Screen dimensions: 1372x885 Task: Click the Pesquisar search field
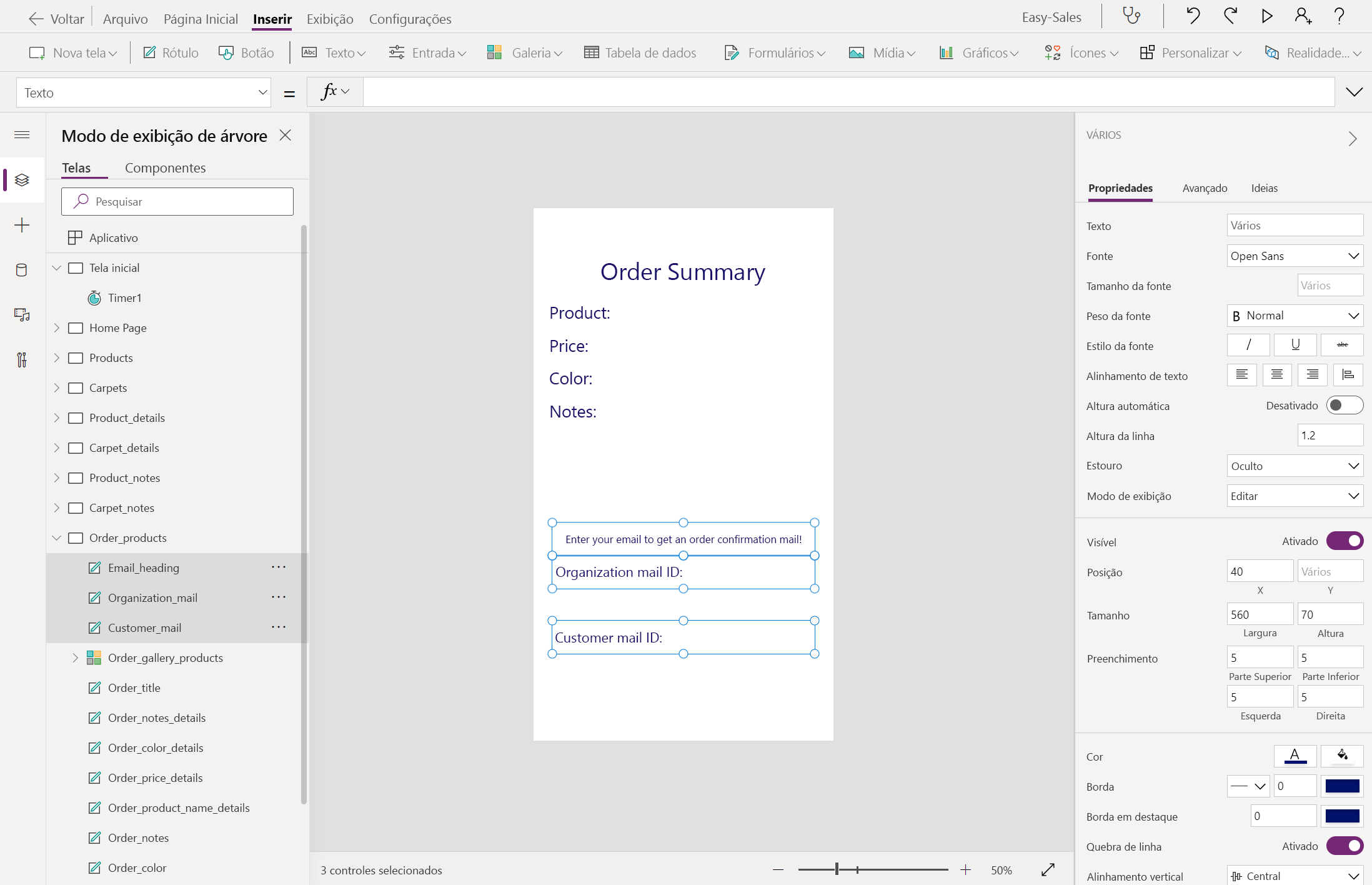pos(177,202)
